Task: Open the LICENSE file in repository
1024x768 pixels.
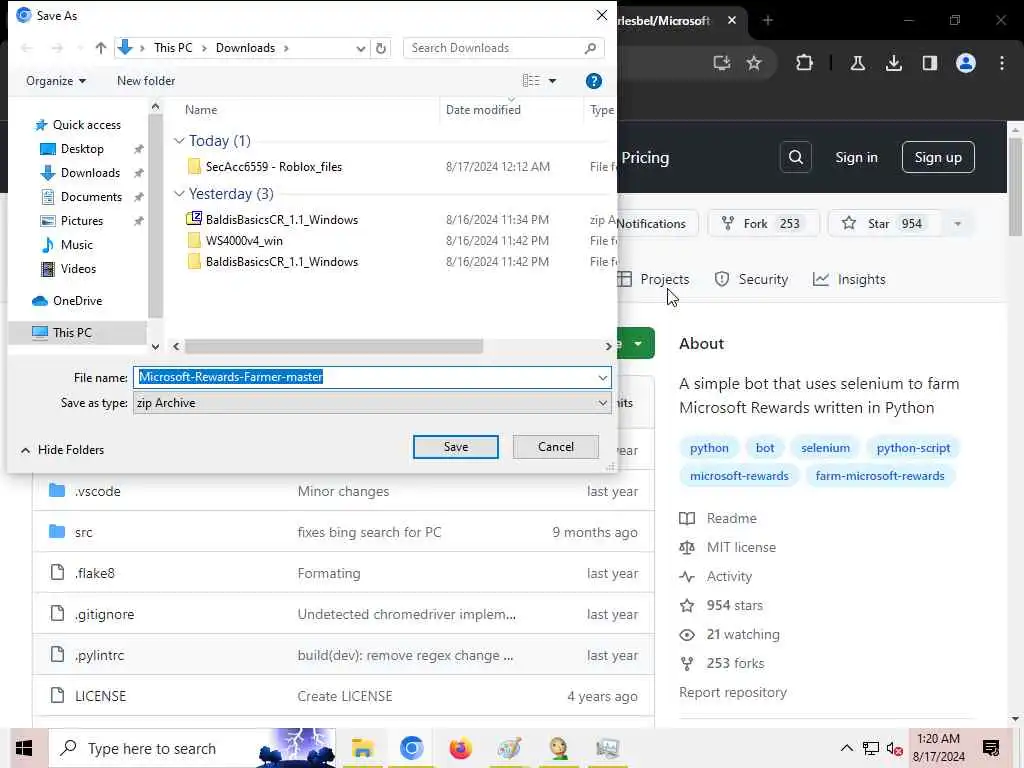Action: (x=101, y=696)
